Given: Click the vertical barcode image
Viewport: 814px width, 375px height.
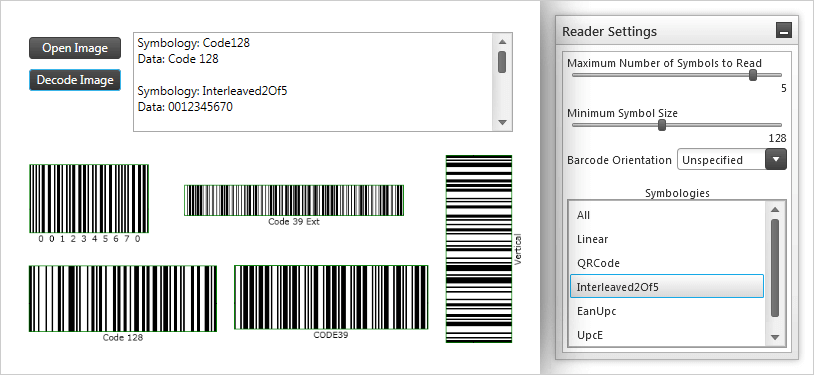Looking at the screenshot, I should coord(479,249).
